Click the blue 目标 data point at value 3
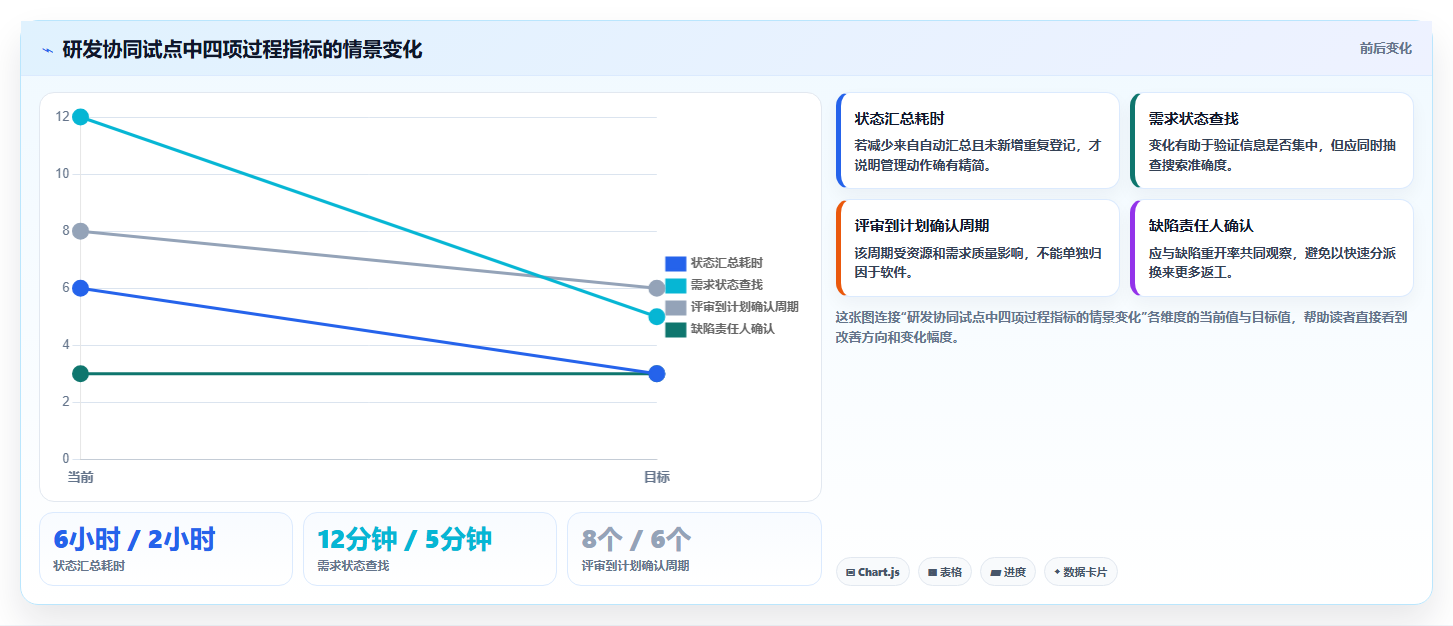 [657, 374]
